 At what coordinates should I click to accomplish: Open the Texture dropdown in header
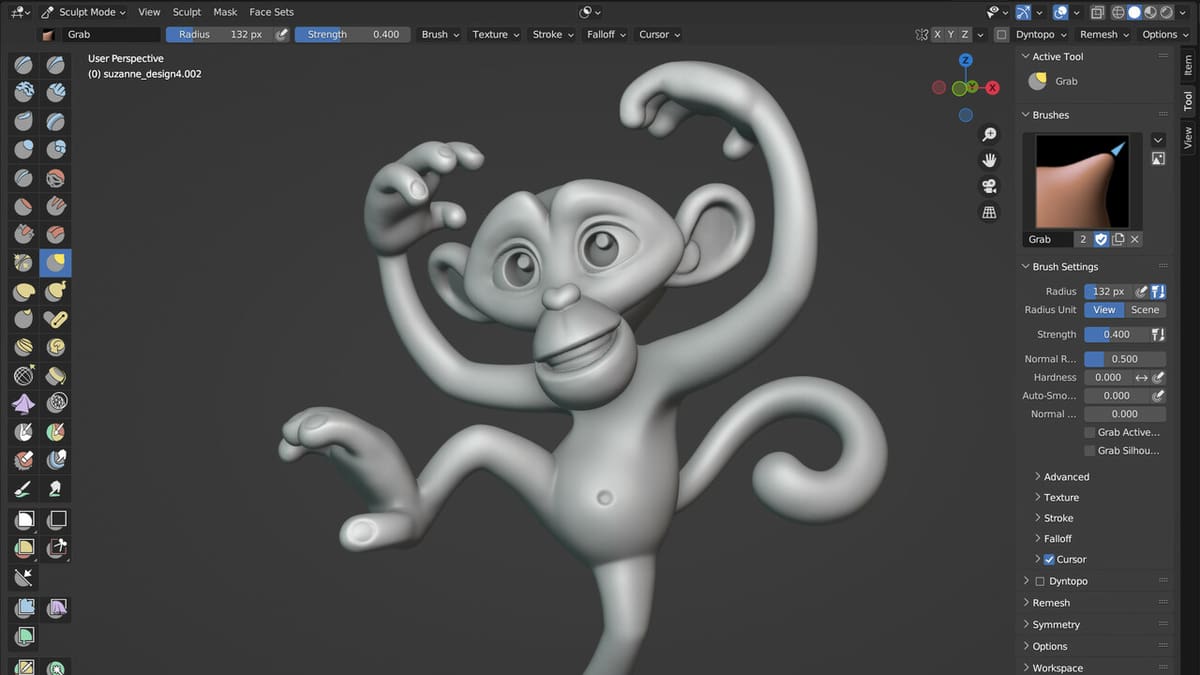pos(496,34)
